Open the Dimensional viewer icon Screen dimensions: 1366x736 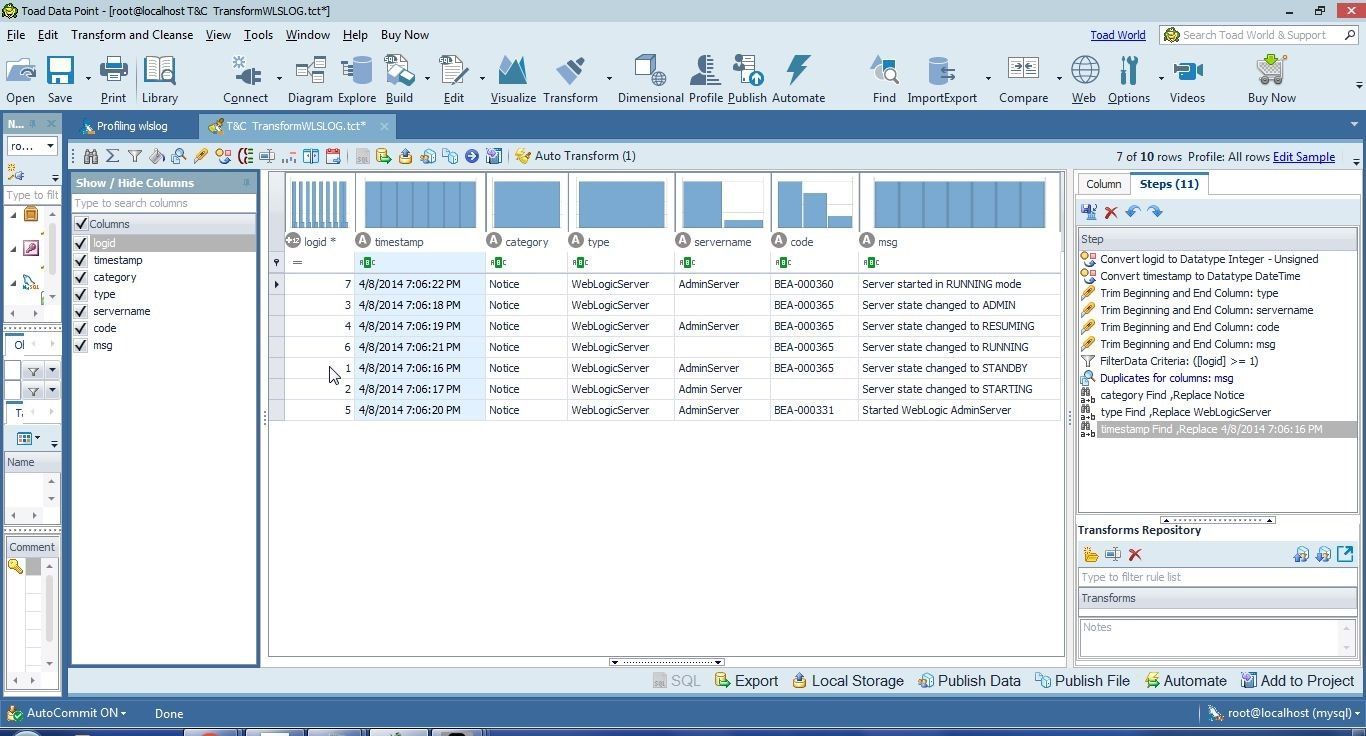[x=651, y=80]
